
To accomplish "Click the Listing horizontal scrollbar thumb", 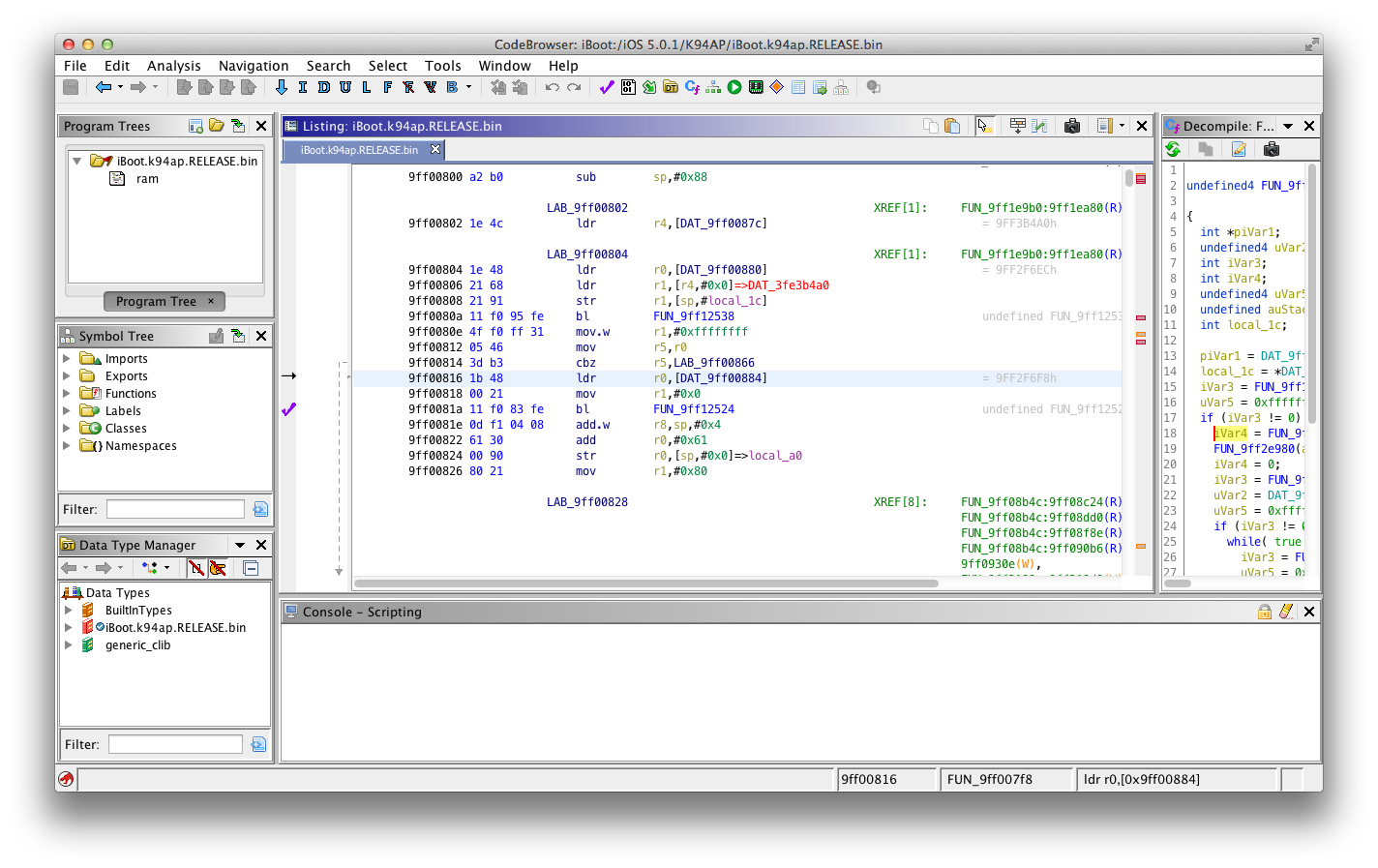I will point(646,584).
